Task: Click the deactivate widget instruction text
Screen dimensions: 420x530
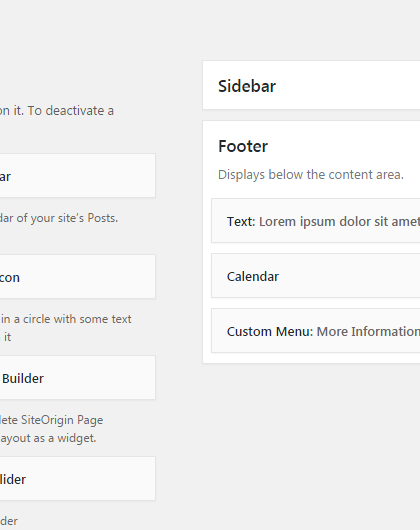Action: pos(57,111)
